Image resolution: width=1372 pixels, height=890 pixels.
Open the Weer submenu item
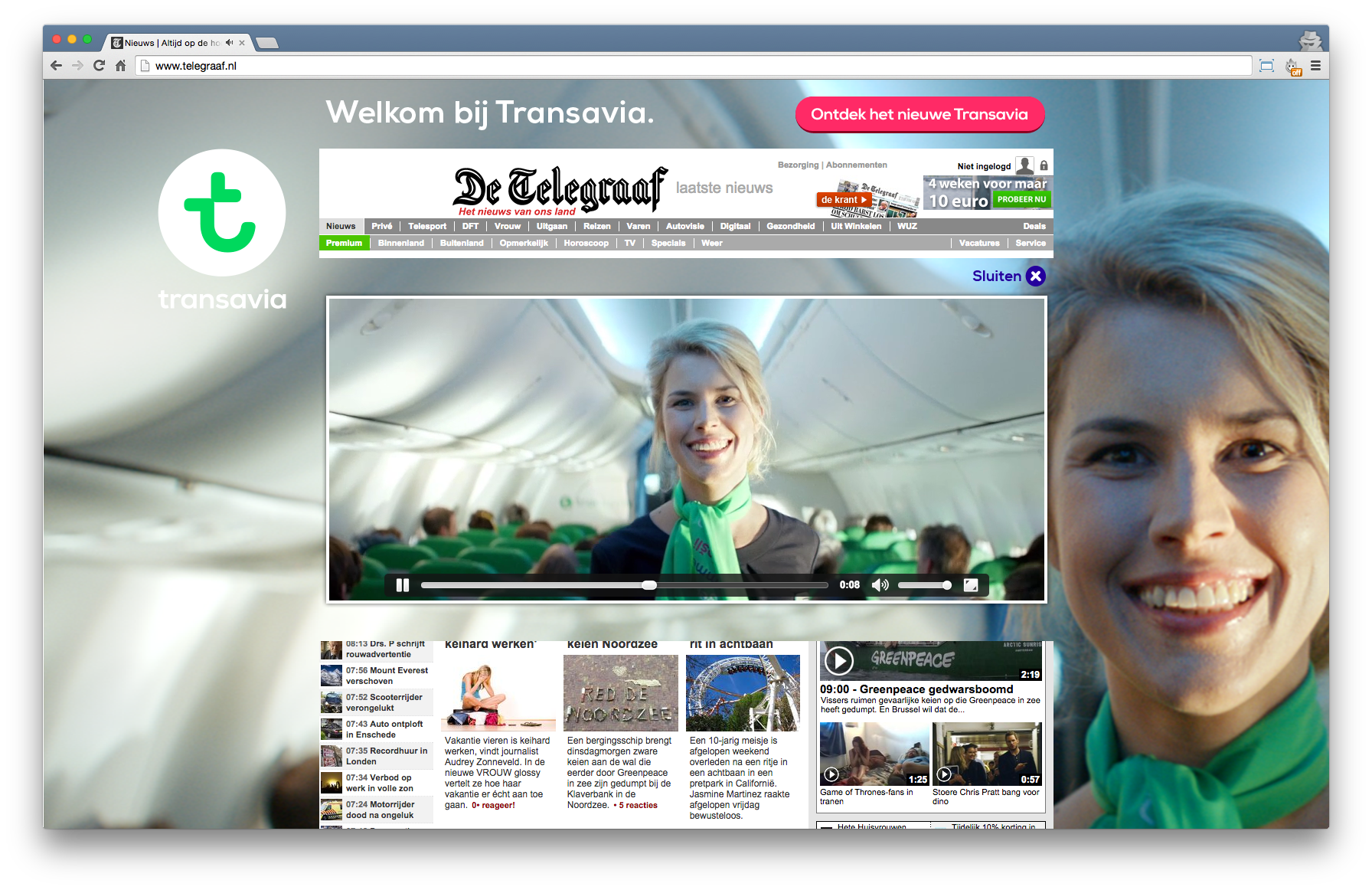pos(712,243)
